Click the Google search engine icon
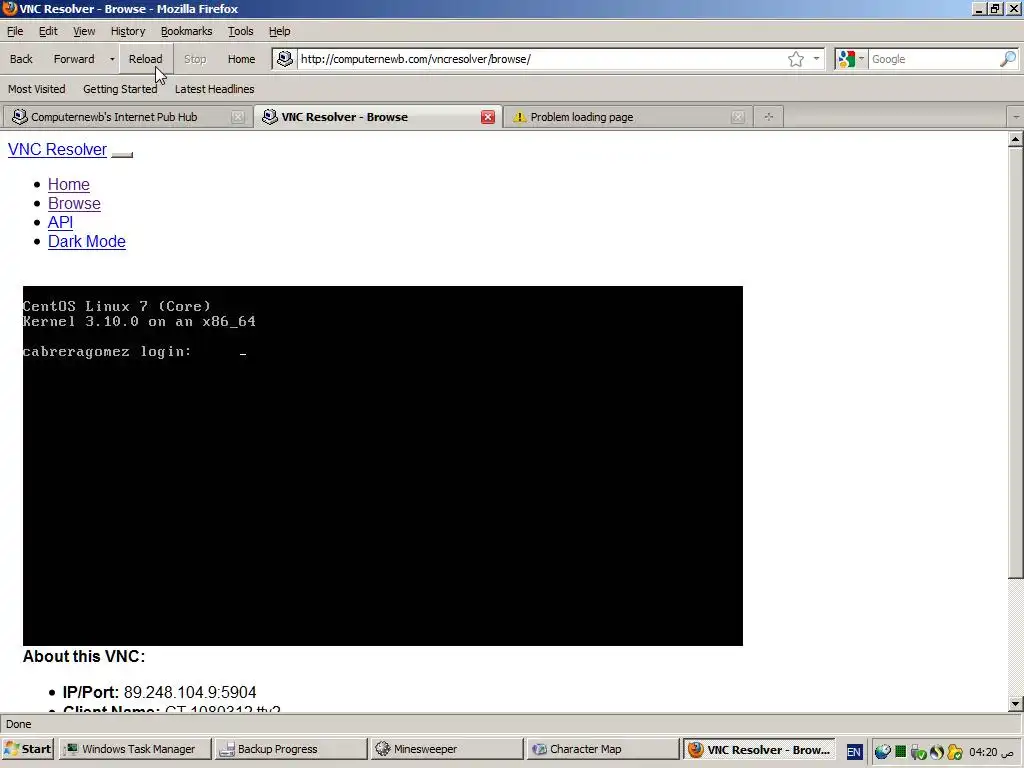 tap(846, 59)
